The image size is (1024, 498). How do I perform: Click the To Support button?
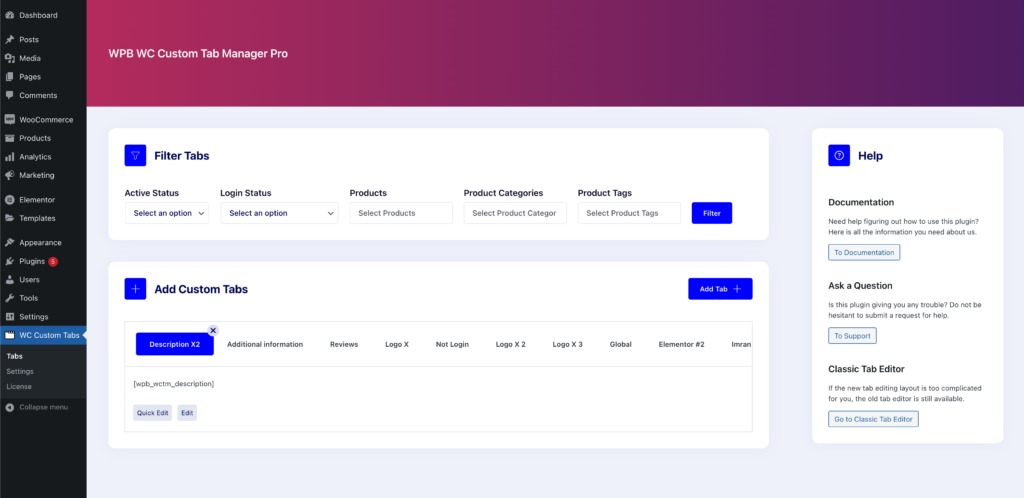point(852,335)
